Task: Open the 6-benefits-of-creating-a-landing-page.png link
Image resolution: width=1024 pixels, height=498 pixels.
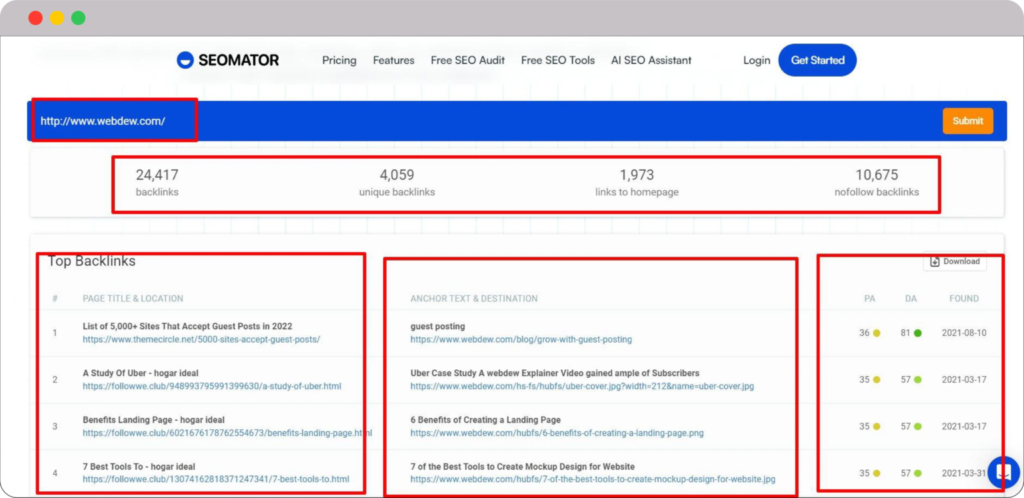Action: click(557, 433)
